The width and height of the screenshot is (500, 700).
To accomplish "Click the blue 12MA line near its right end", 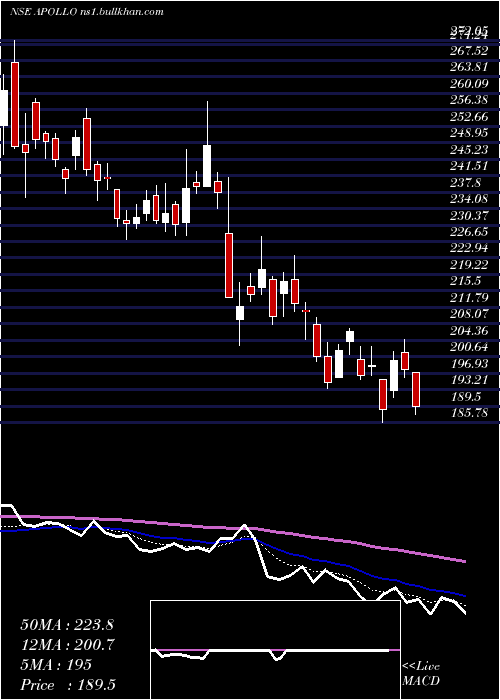I will pyautogui.click(x=460, y=594).
